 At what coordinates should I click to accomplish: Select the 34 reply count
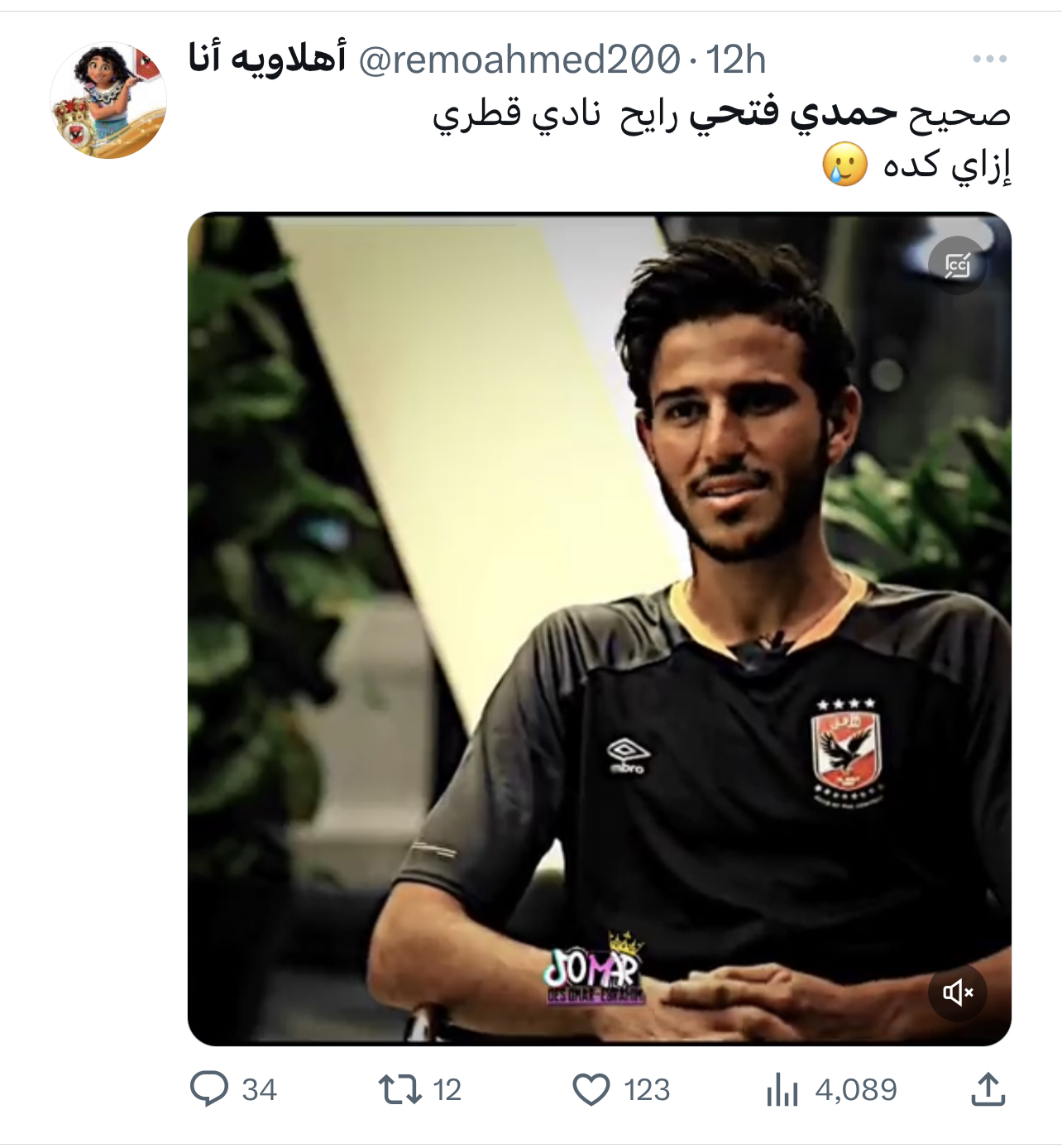259,1090
